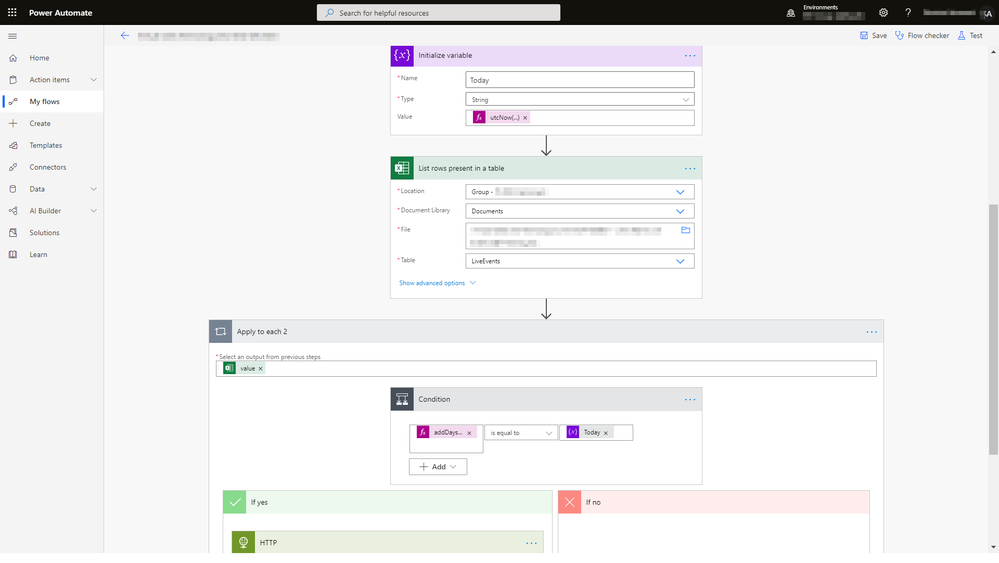Click the variable Name field containing Today
The height and width of the screenshot is (563, 999).
(x=580, y=80)
